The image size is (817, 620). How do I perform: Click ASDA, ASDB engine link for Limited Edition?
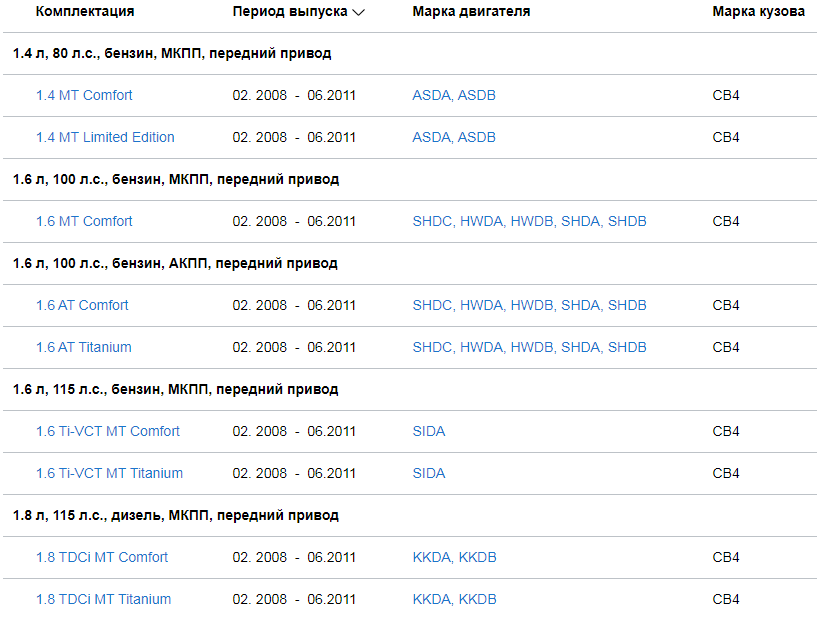[454, 138]
